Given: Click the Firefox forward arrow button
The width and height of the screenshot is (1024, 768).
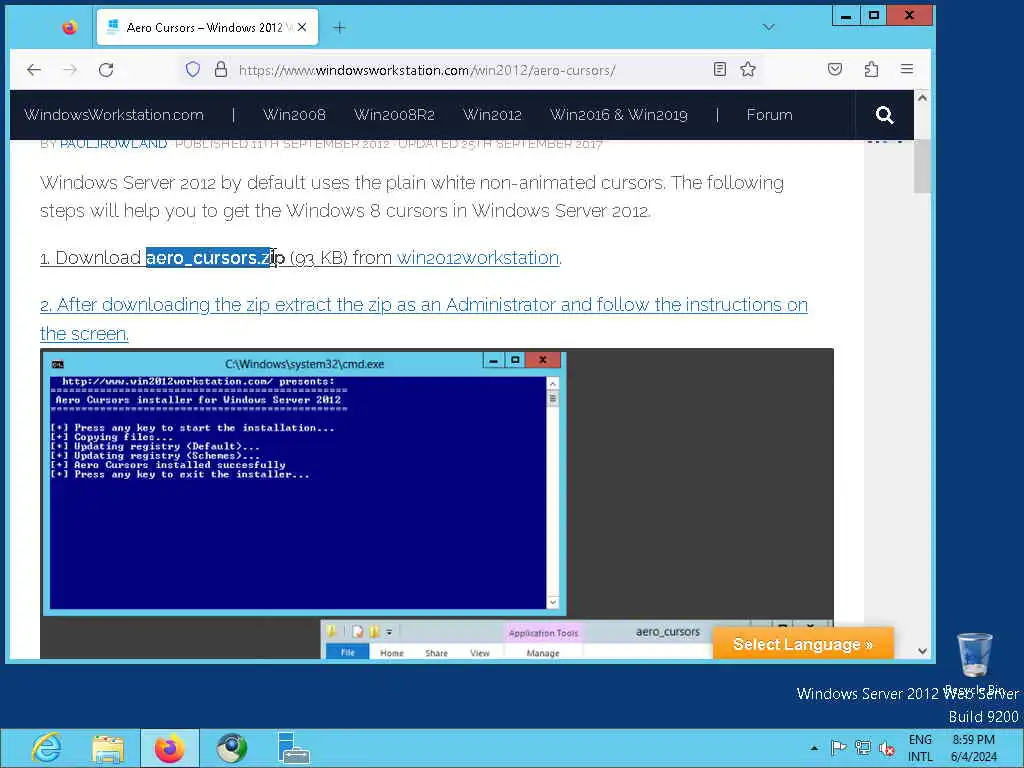Looking at the screenshot, I should [70, 70].
